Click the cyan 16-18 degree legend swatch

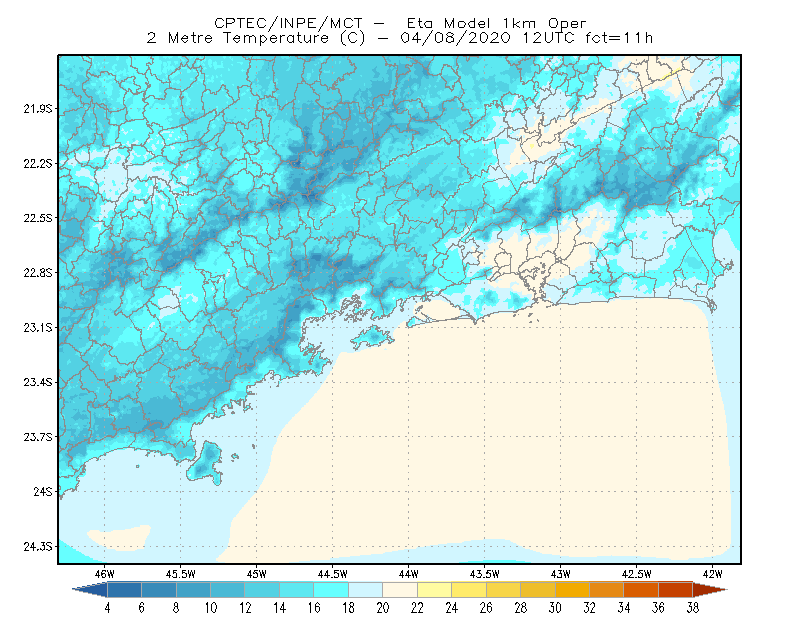click(331, 590)
